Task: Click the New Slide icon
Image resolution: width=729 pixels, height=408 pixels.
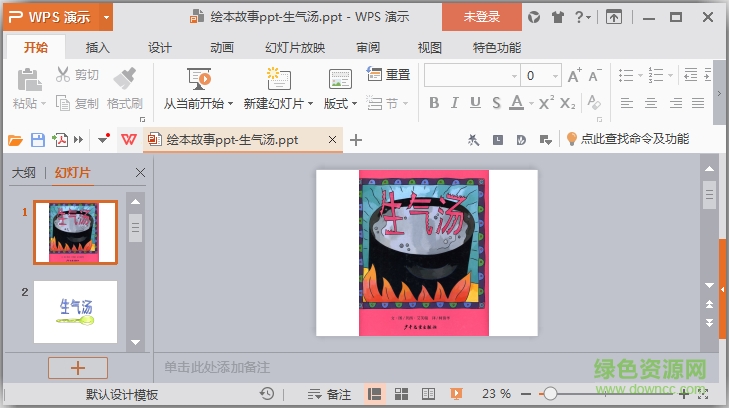Action: coord(278,79)
